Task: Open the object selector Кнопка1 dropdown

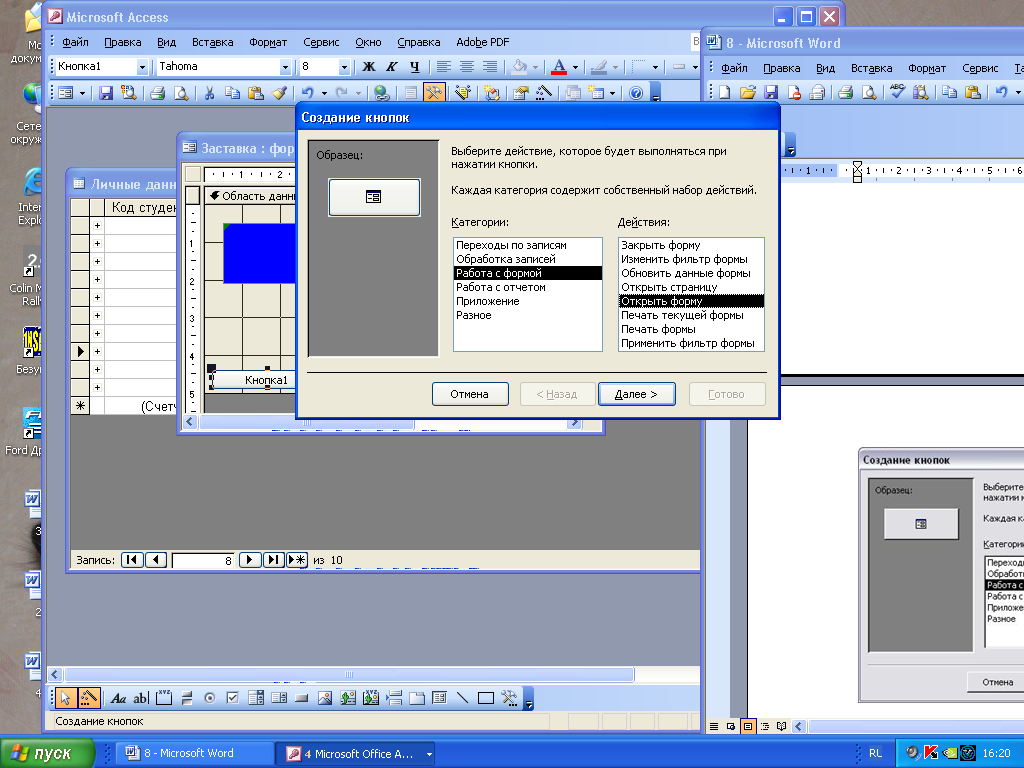Action: 142,67
